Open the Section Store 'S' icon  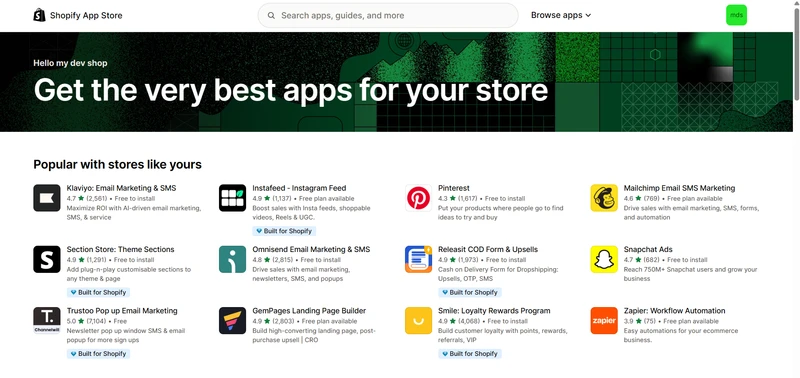[47, 259]
